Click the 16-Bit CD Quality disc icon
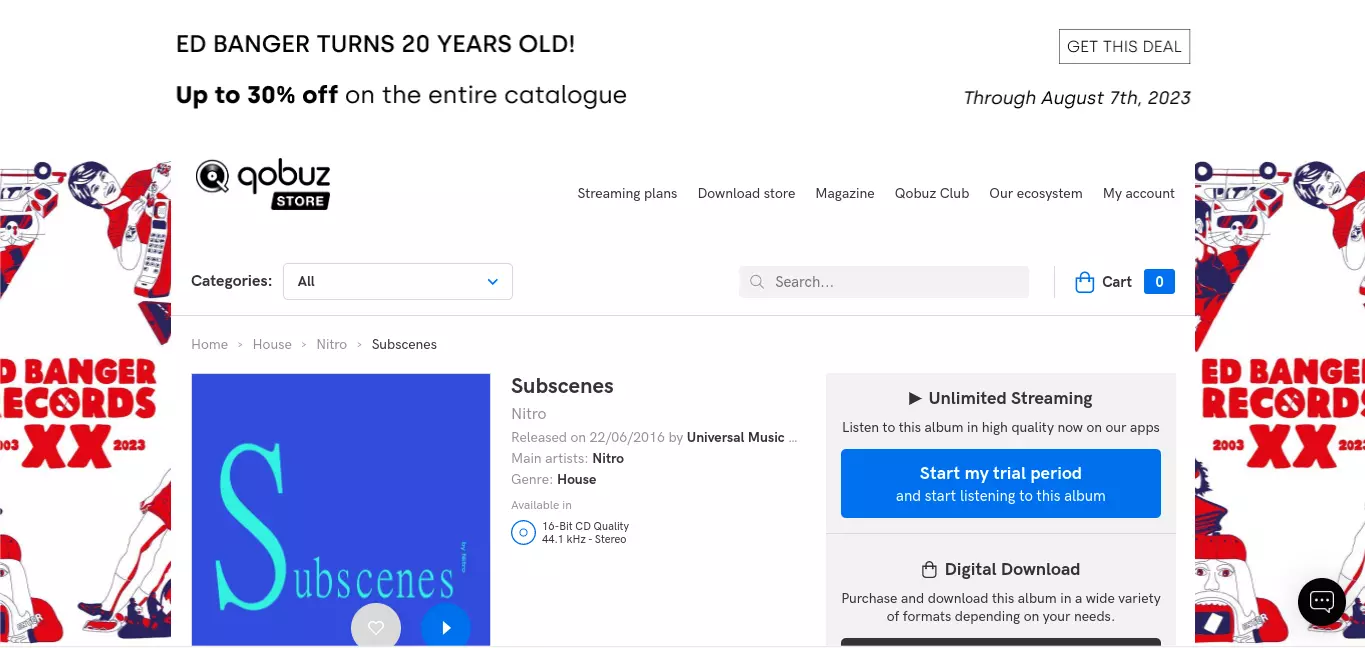The width and height of the screenshot is (1365, 648). pos(523,532)
